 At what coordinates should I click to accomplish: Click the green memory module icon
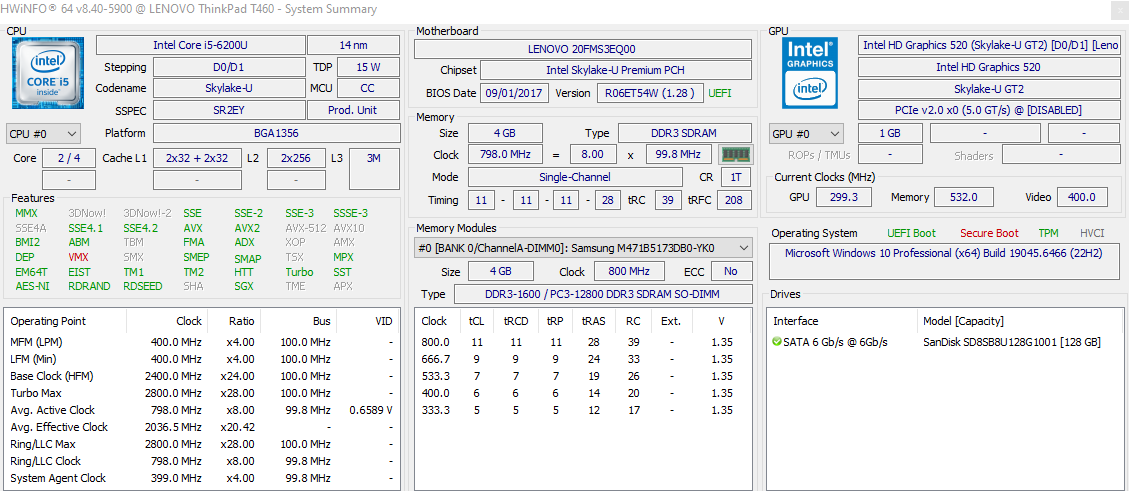735,155
